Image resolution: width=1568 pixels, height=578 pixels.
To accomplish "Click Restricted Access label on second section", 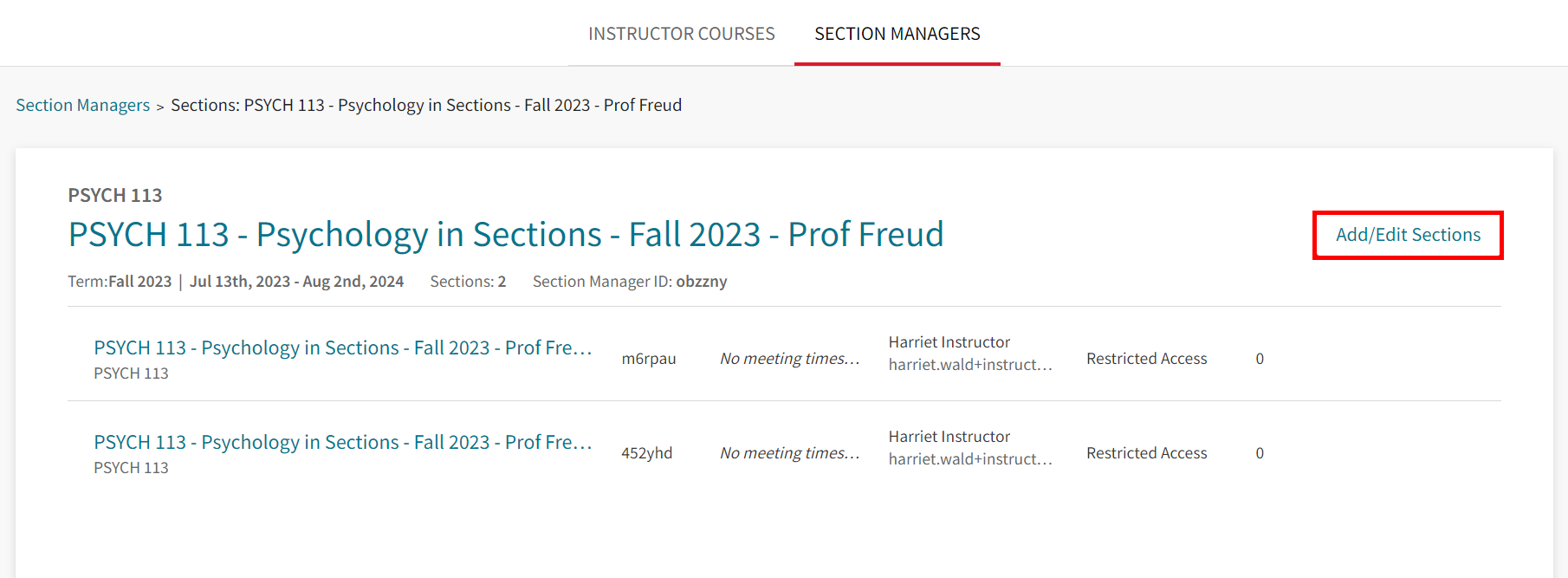I will (1146, 452).
